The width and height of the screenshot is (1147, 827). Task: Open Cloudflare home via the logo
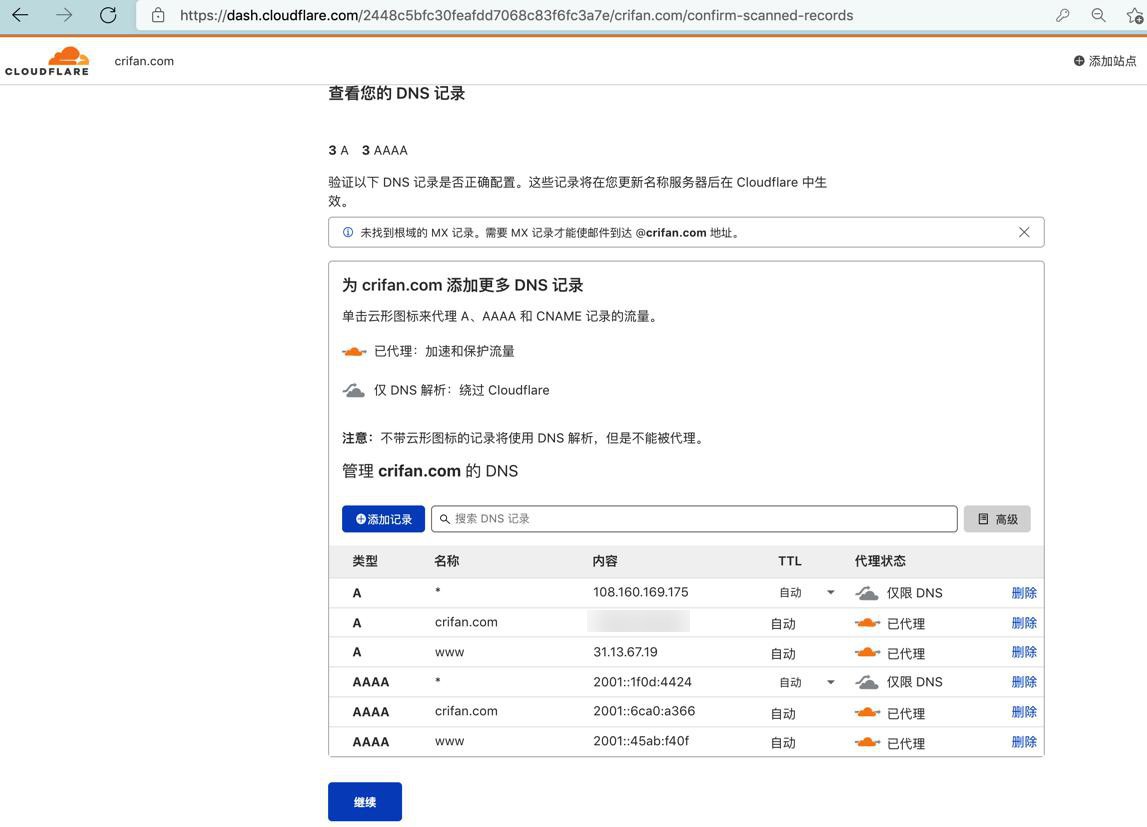click(47, 61)
